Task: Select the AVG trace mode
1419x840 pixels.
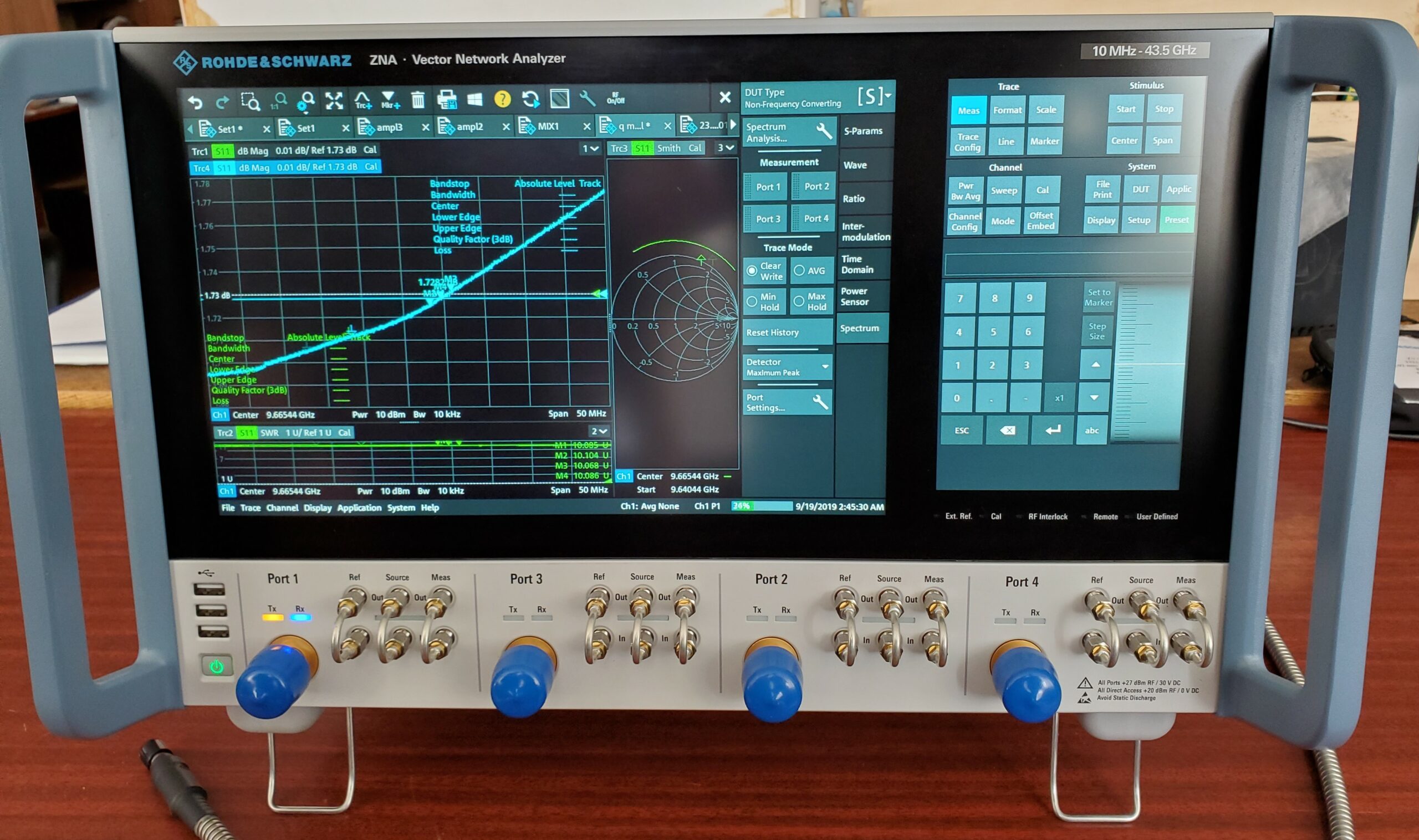Action: [x=811, y=270]
